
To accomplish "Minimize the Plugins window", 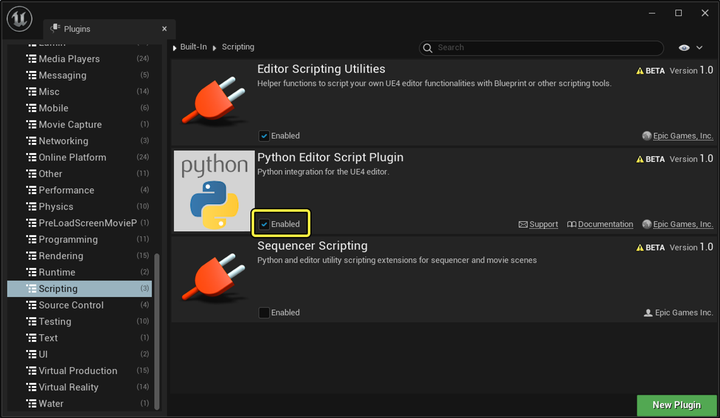I will (x=652, y=13).
